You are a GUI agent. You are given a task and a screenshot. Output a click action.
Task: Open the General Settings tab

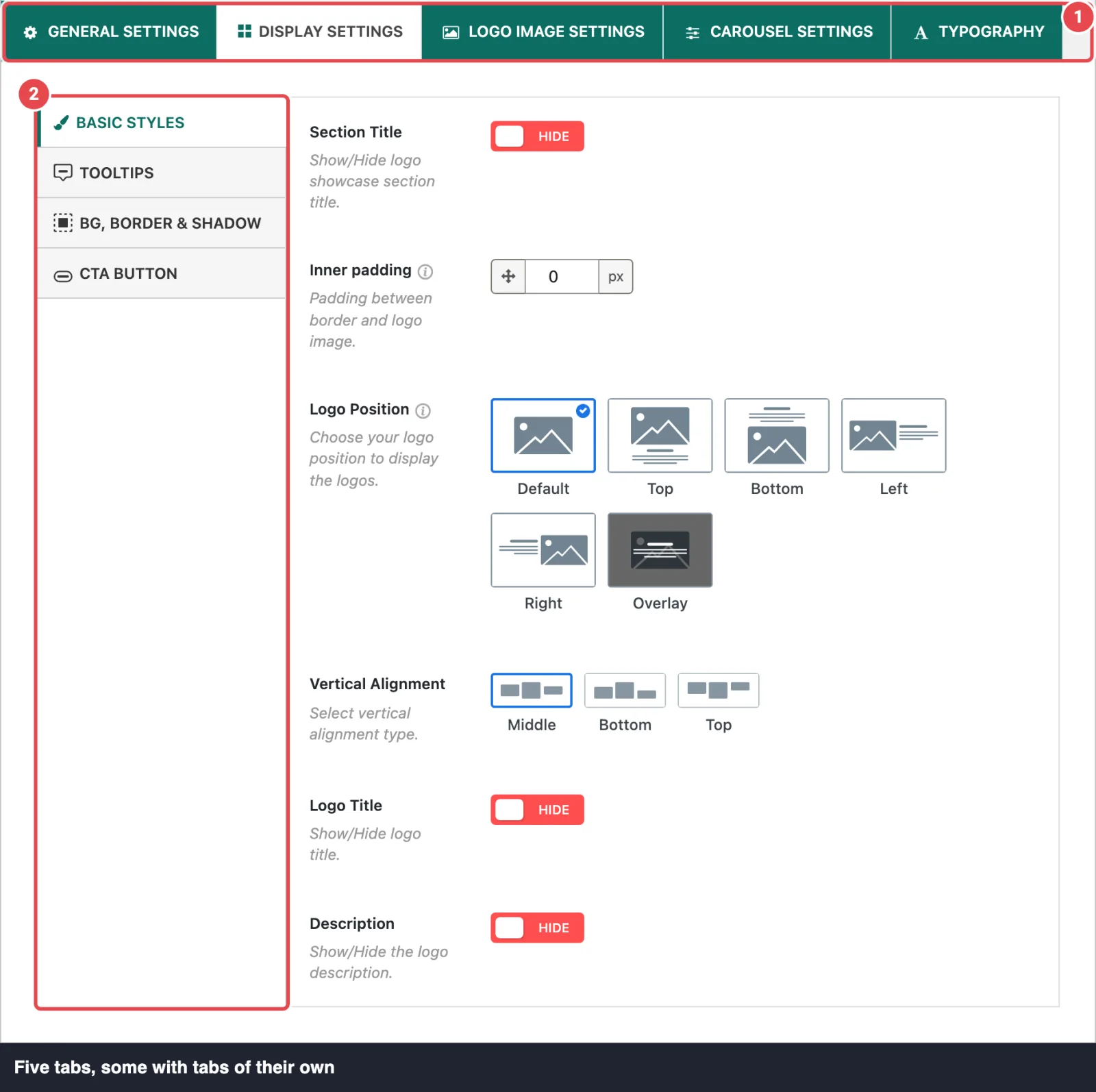coord(111,32)
